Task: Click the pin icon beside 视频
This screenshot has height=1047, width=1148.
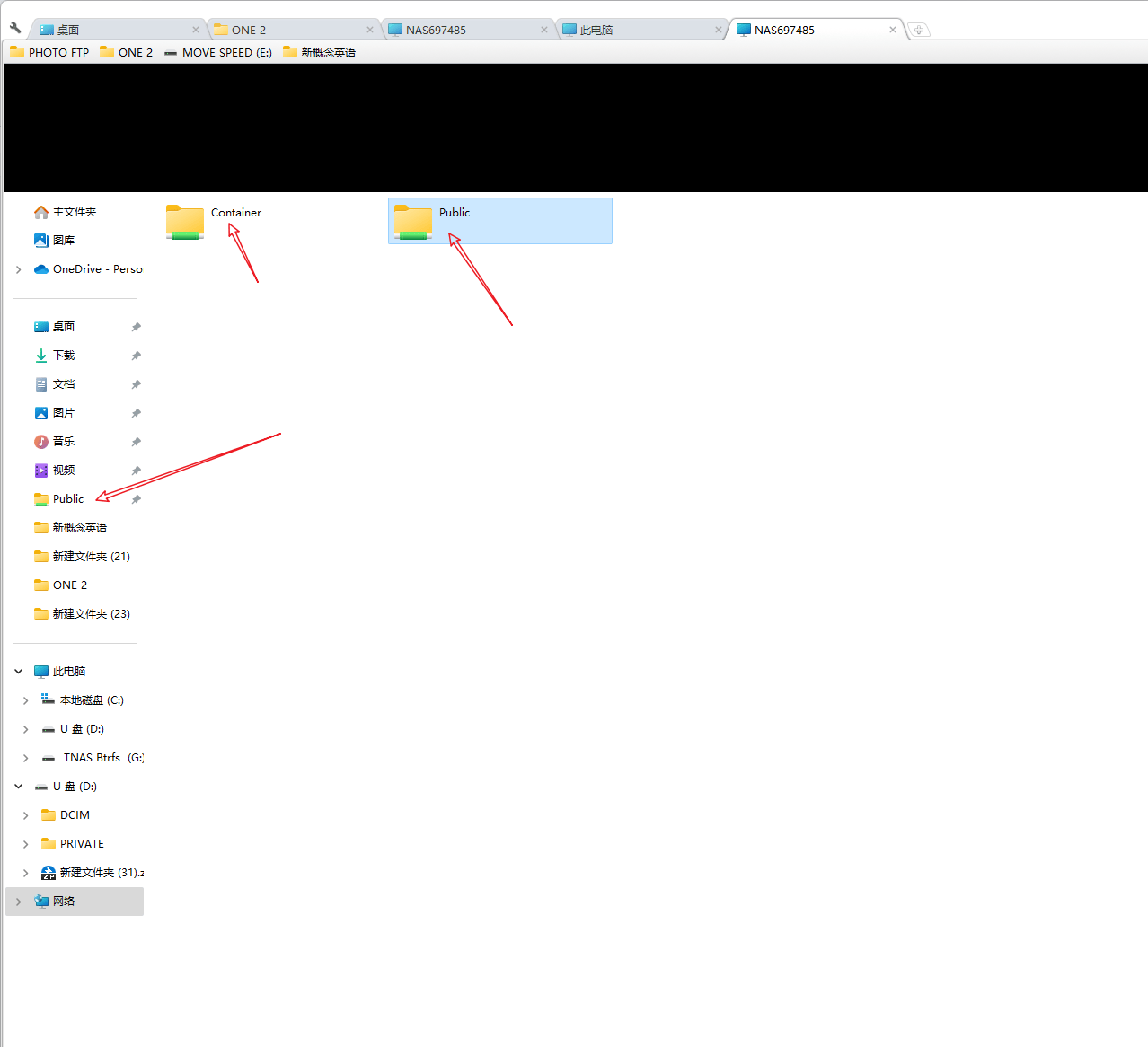Action: 136,471
